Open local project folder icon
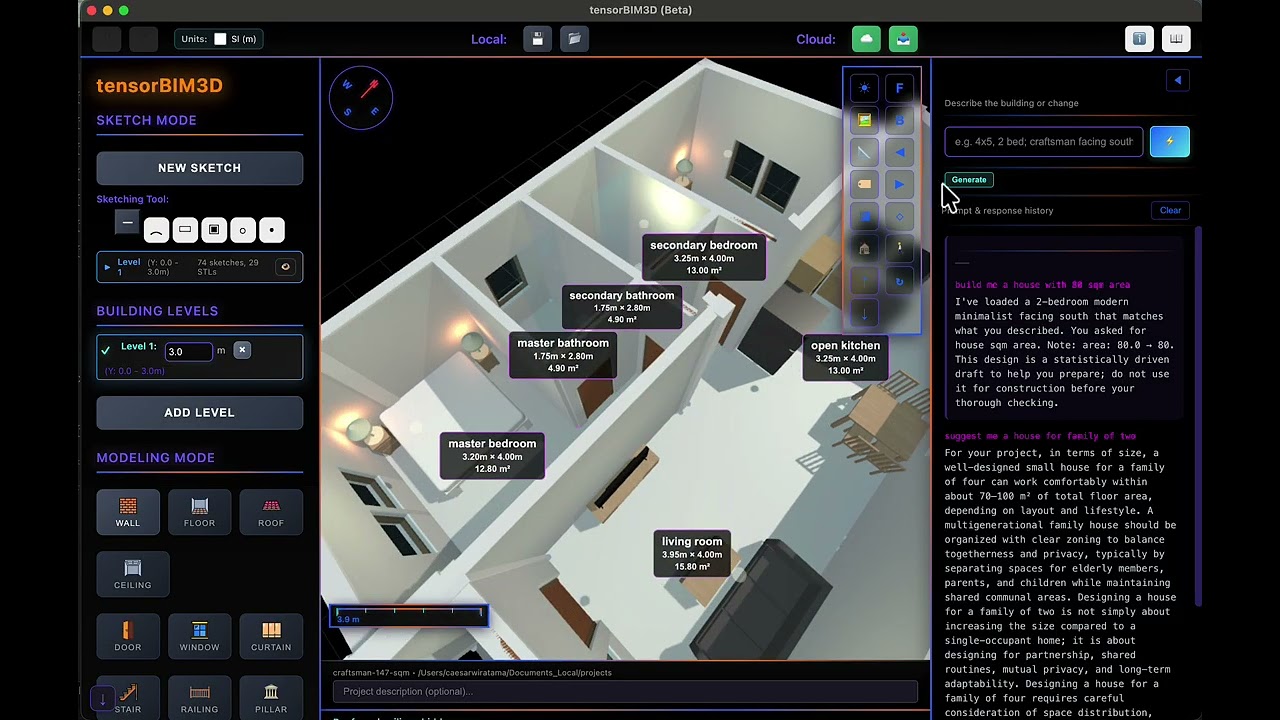 click(x=574, y=39)
